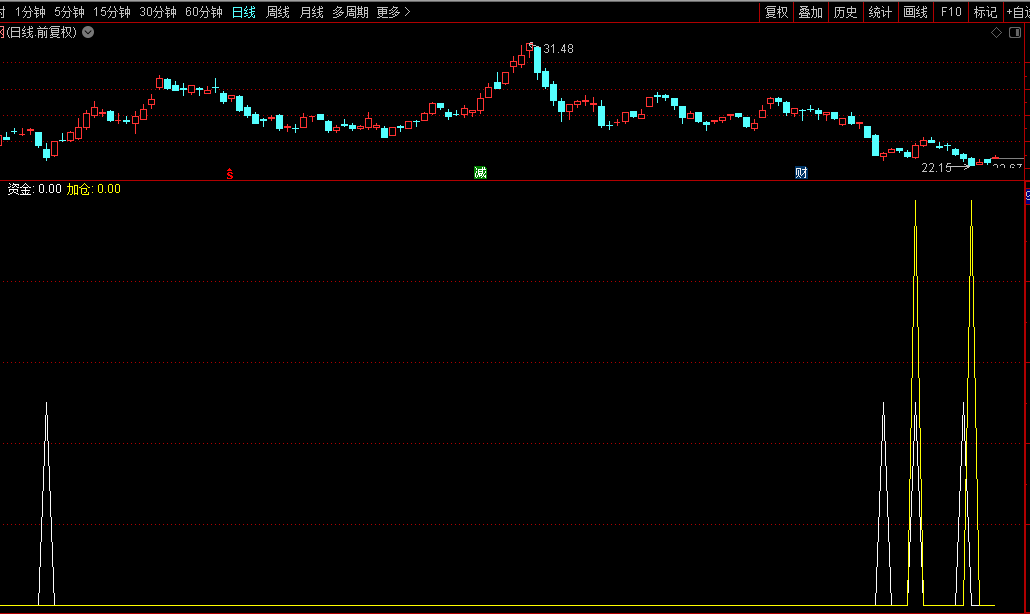This screenshot has height=614, width=1030.
Task: Open the 多周期 multi-period view
Action: 350,12
